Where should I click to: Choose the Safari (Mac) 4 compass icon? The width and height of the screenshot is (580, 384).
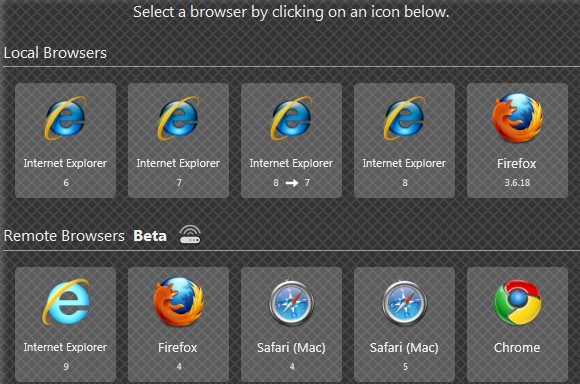291,303
